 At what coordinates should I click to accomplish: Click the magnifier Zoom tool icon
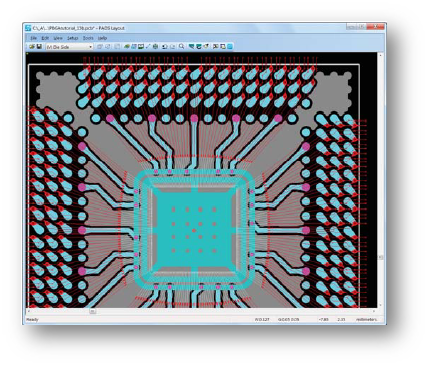coord(182,46)
